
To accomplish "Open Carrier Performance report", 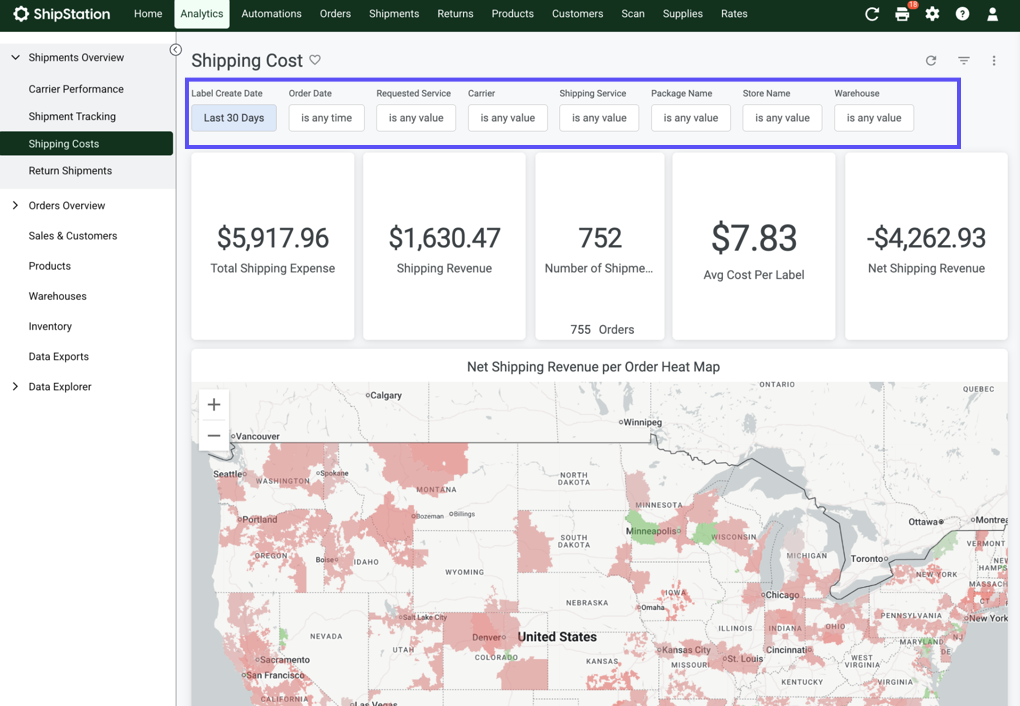I will point(76,89).
